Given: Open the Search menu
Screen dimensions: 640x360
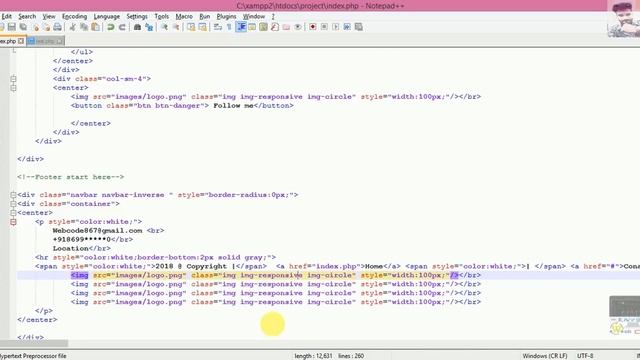Looking at the screenshot, I should (x=27, y=16).
